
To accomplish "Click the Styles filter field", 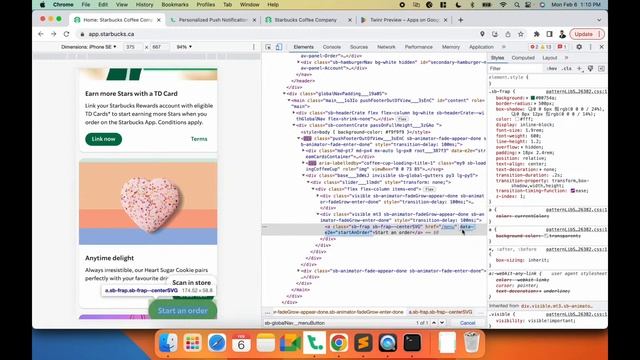I will click(516, 69).
